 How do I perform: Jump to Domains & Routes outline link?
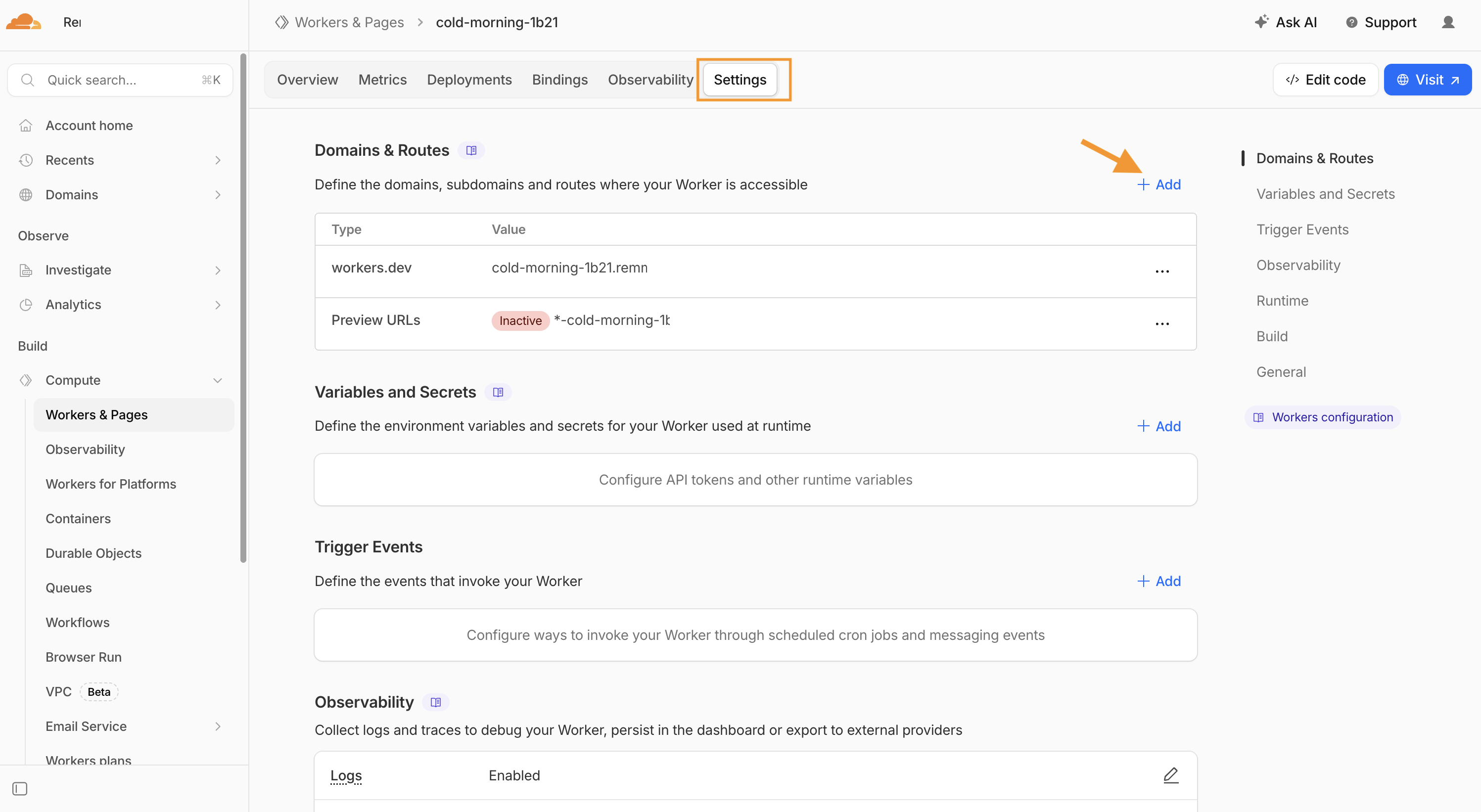click(x=1315, y=159)
